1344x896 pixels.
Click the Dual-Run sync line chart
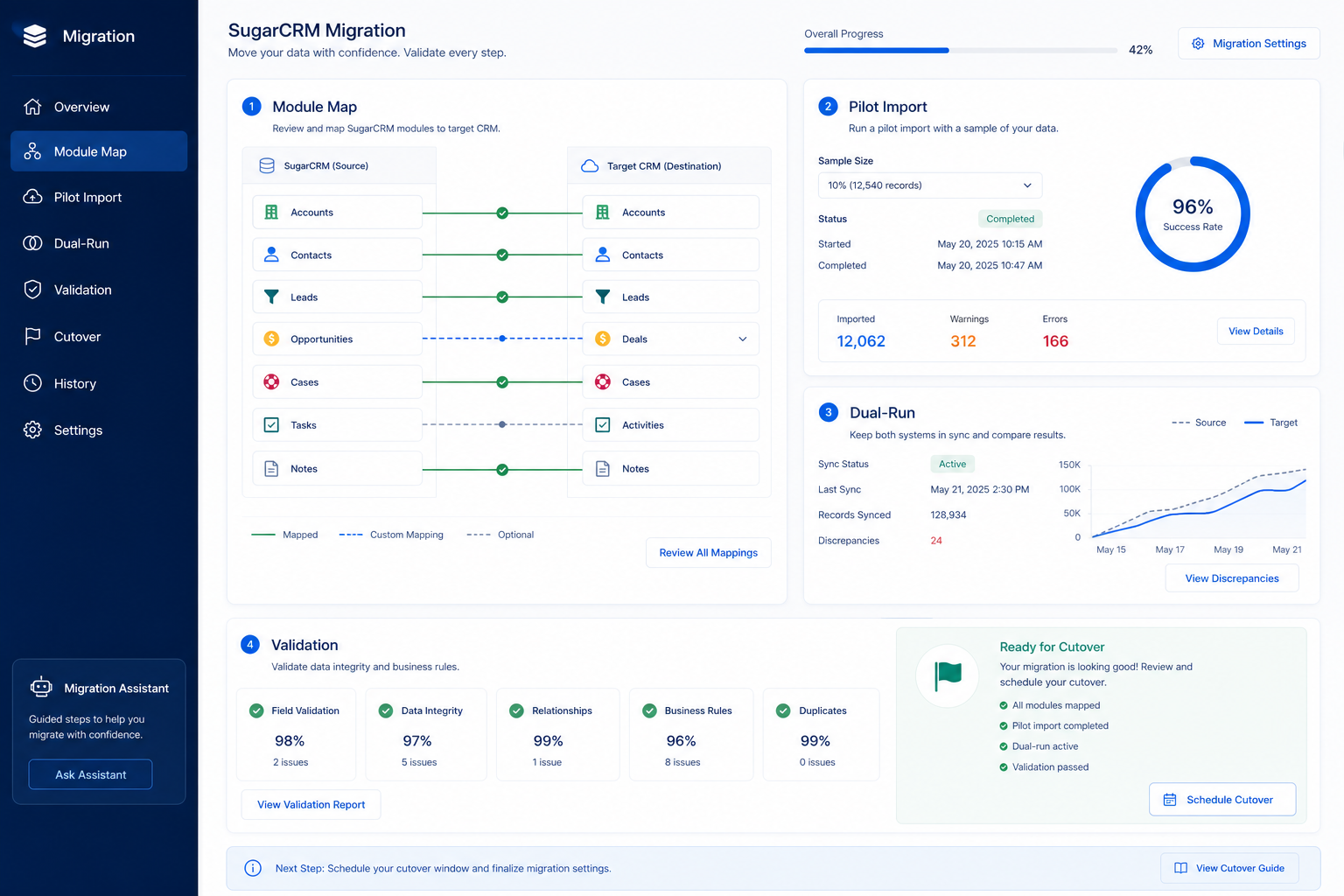pos(1199,502)
